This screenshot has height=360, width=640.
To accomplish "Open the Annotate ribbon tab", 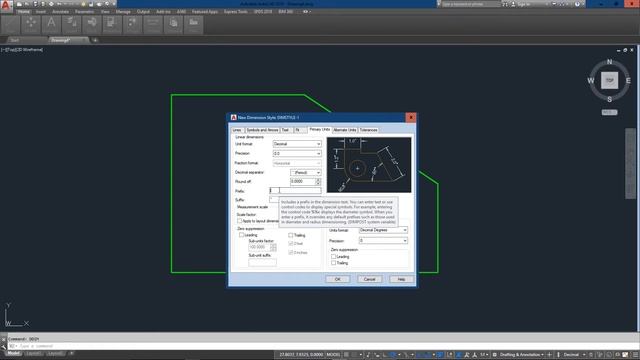I will tap(60, 12).
